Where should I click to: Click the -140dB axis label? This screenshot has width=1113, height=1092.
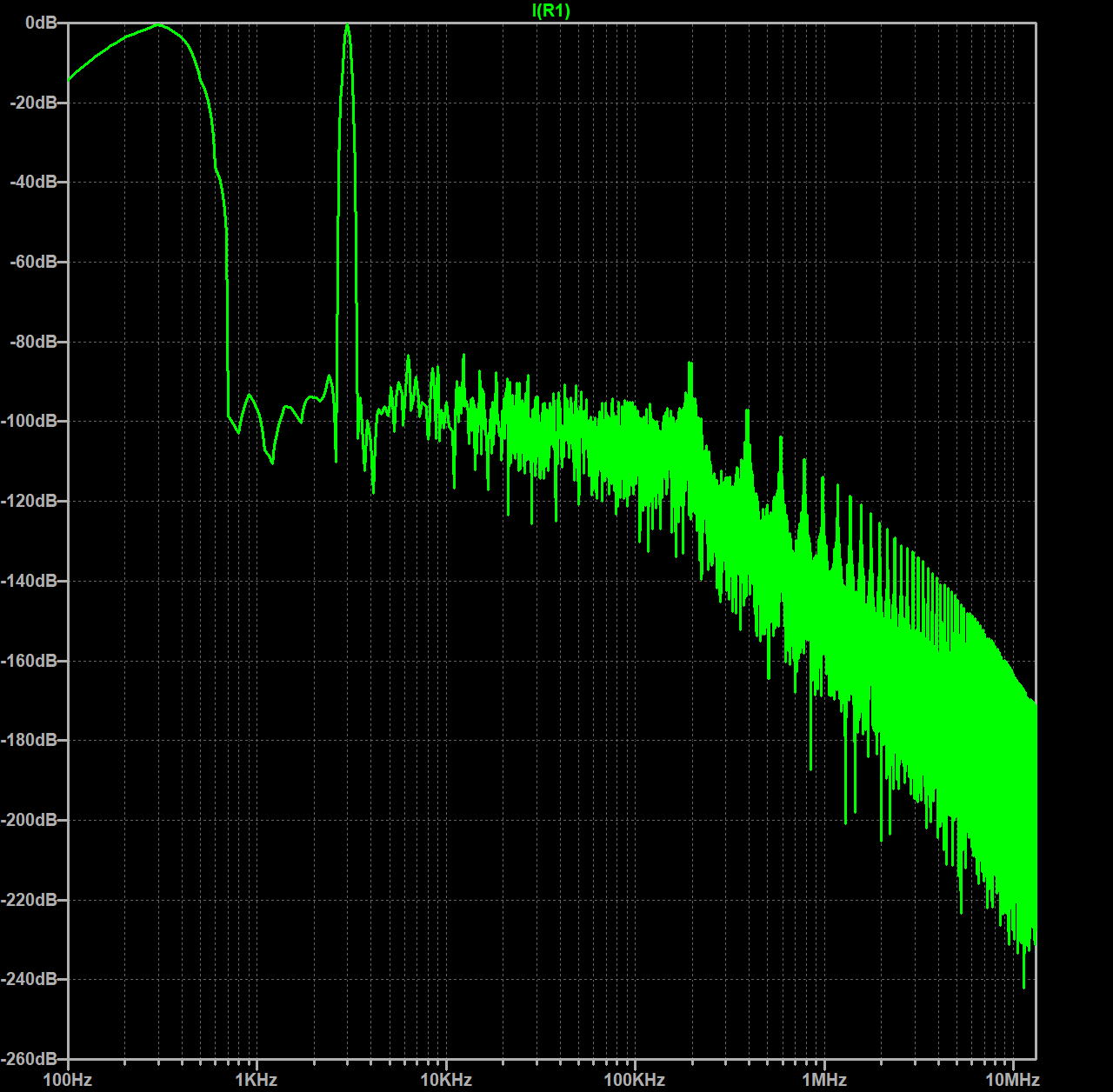[x=30, y=581]
